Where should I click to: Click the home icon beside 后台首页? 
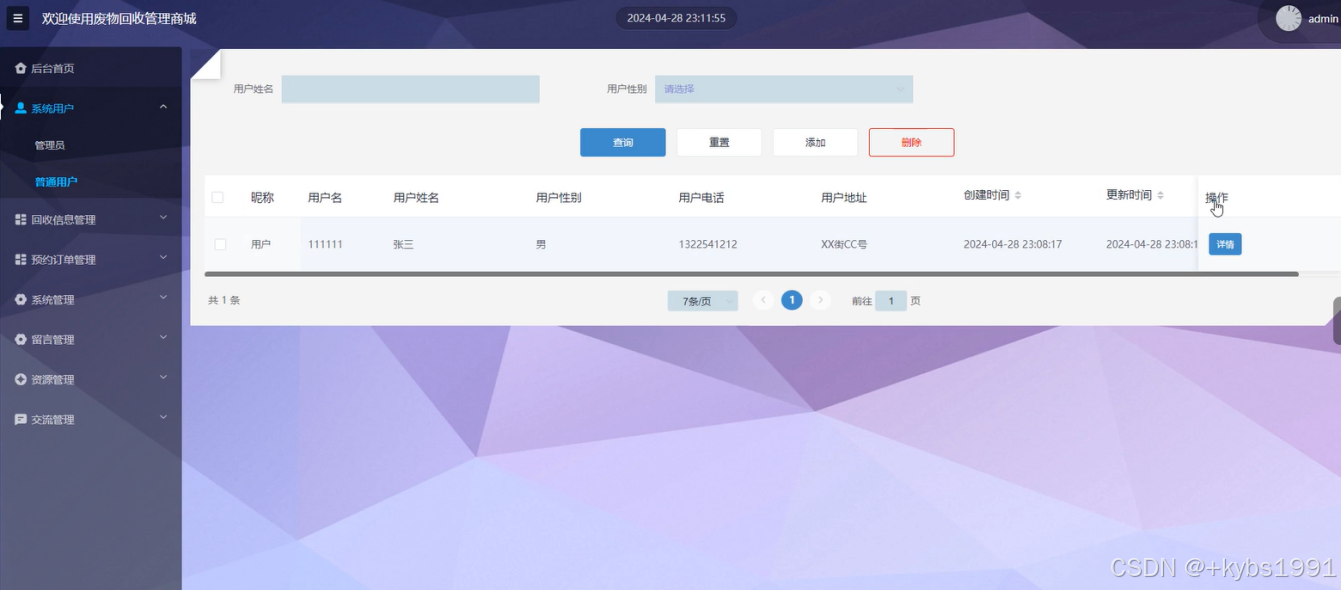coord(20,68)
